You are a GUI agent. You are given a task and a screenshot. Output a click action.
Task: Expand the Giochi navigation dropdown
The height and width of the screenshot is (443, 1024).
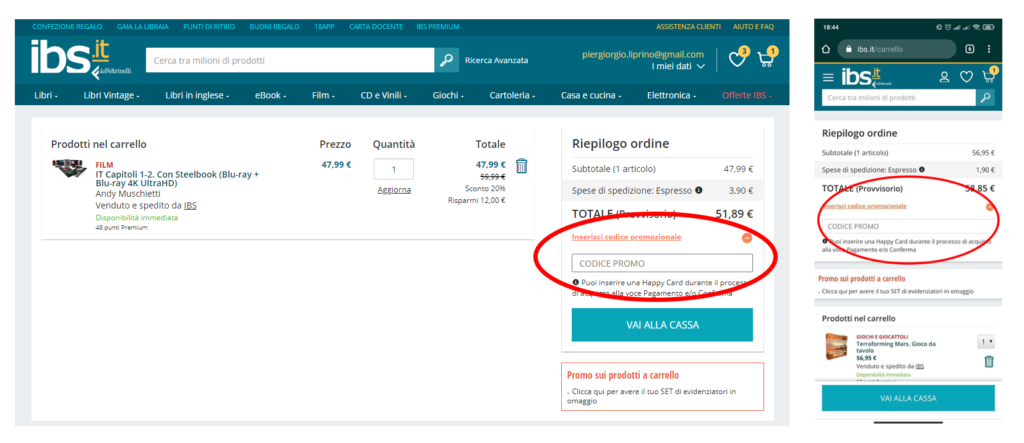tap(448, 95)
